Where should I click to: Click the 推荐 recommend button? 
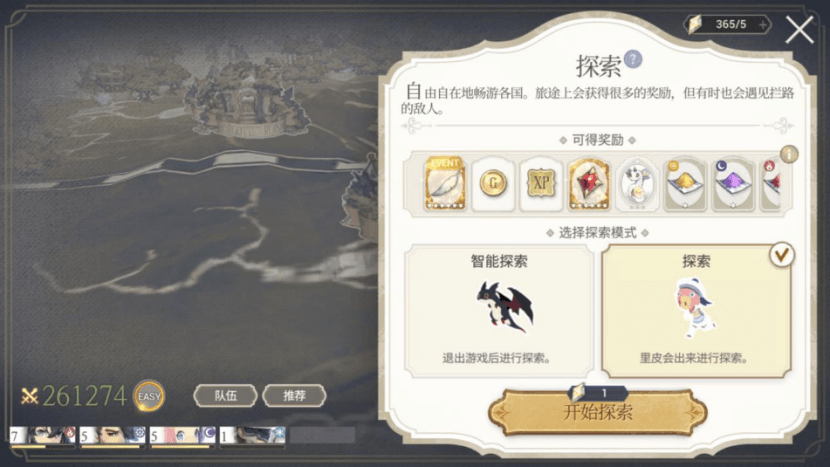click(x=294, y=396)
